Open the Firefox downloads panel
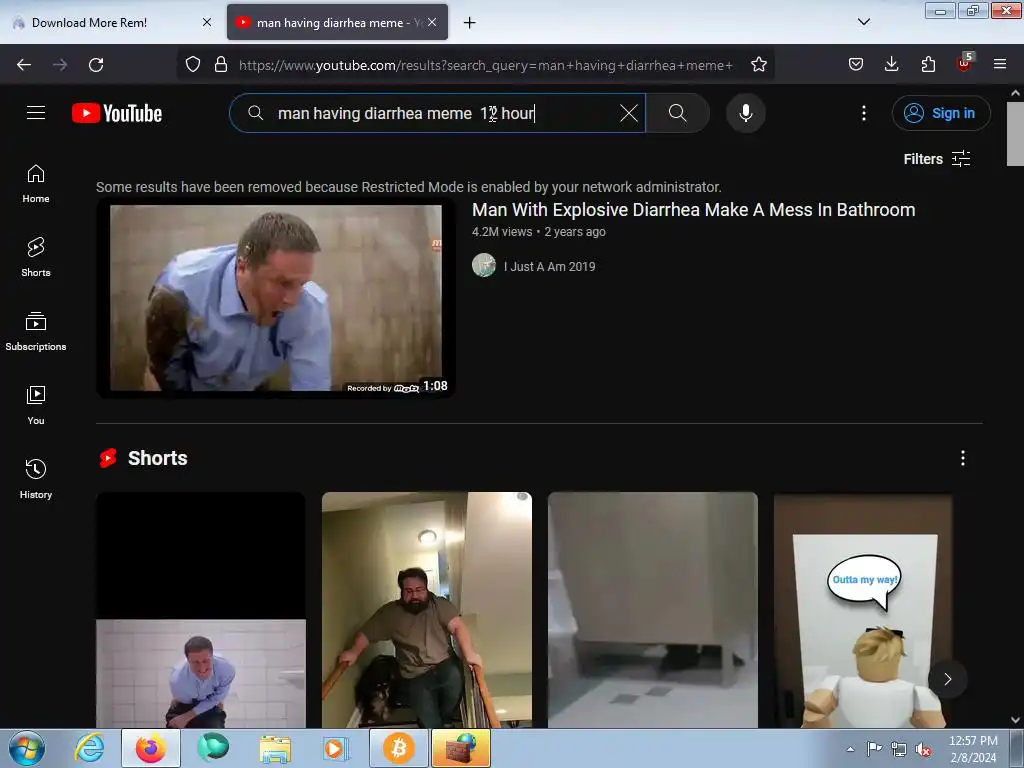The width and height of the screenshot is (1024, 768). click(891, 64)
